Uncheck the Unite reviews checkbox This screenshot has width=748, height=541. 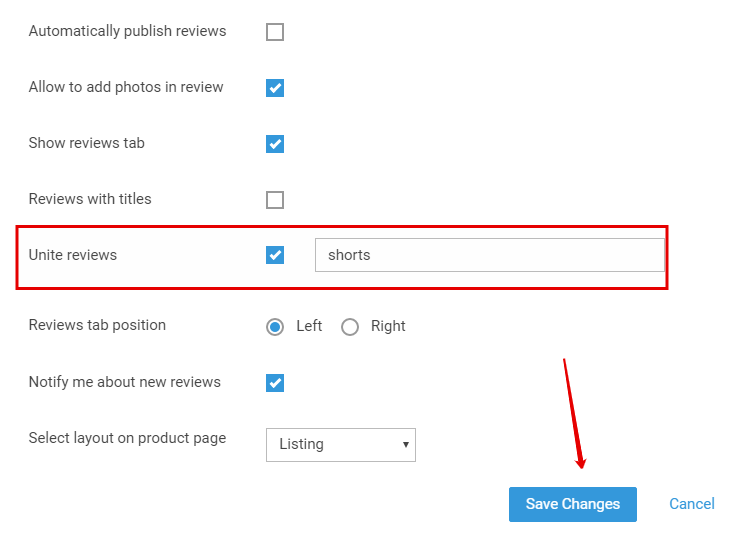[275, 255]
